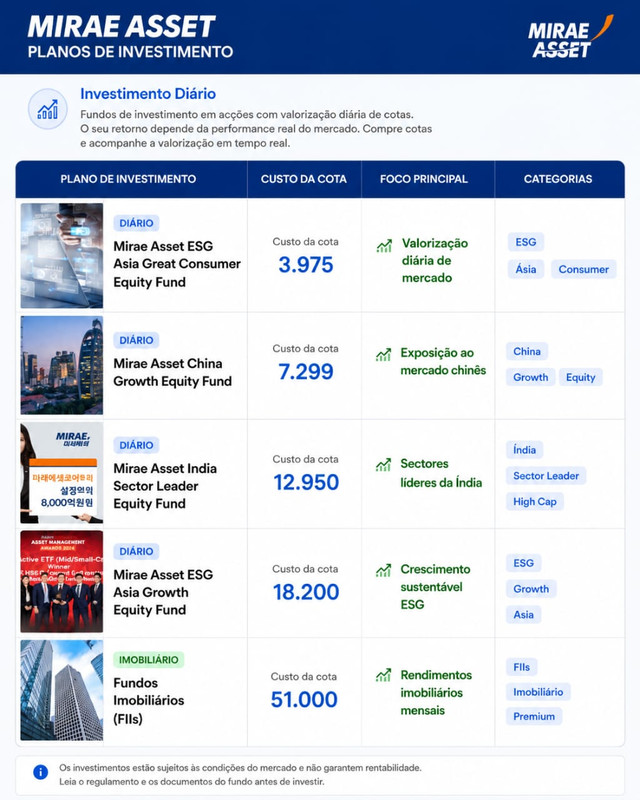Click trend icon beside Sectores líderes da Índia
640x800 pixels.
coord(383,465)
